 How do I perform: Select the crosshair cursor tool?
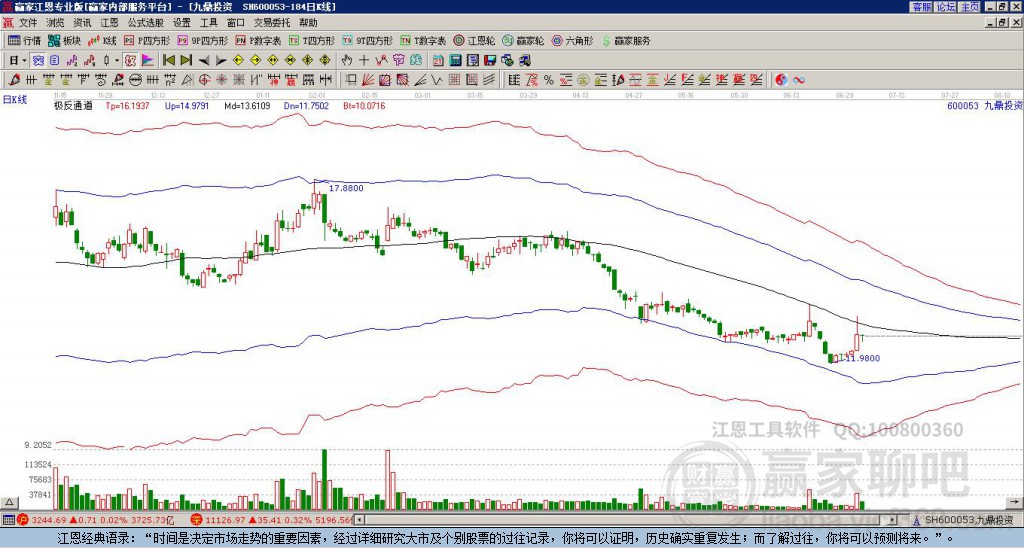tap(364, 61)
